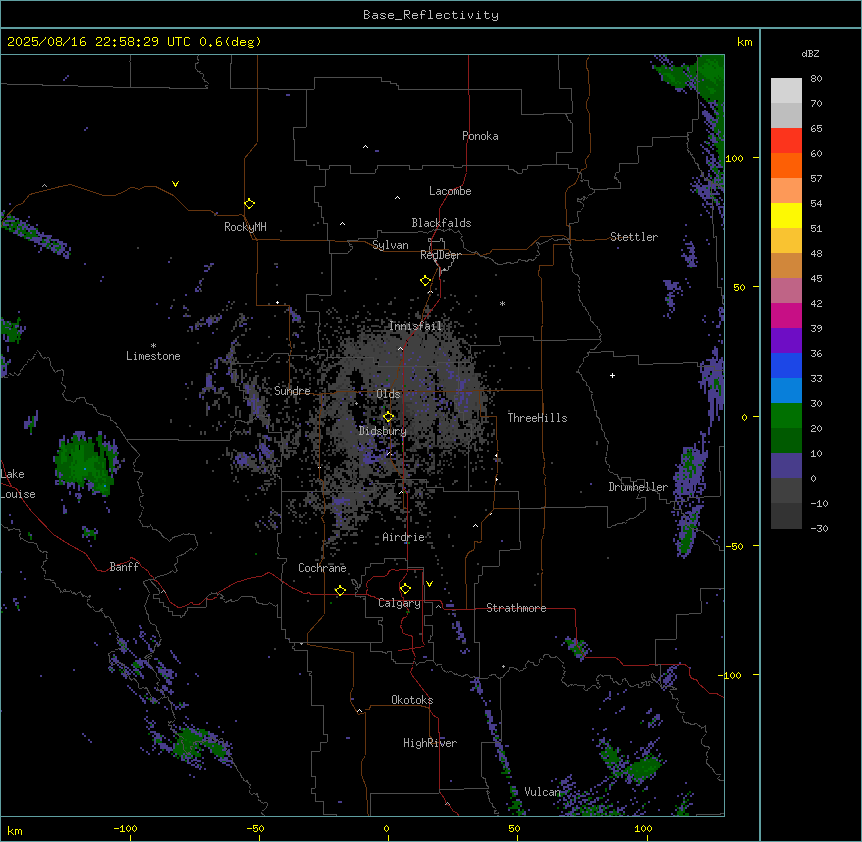862x842 pixels.
Task: Click the Innisfail town label
Action: pyautogui.click(x=415, y=326)
